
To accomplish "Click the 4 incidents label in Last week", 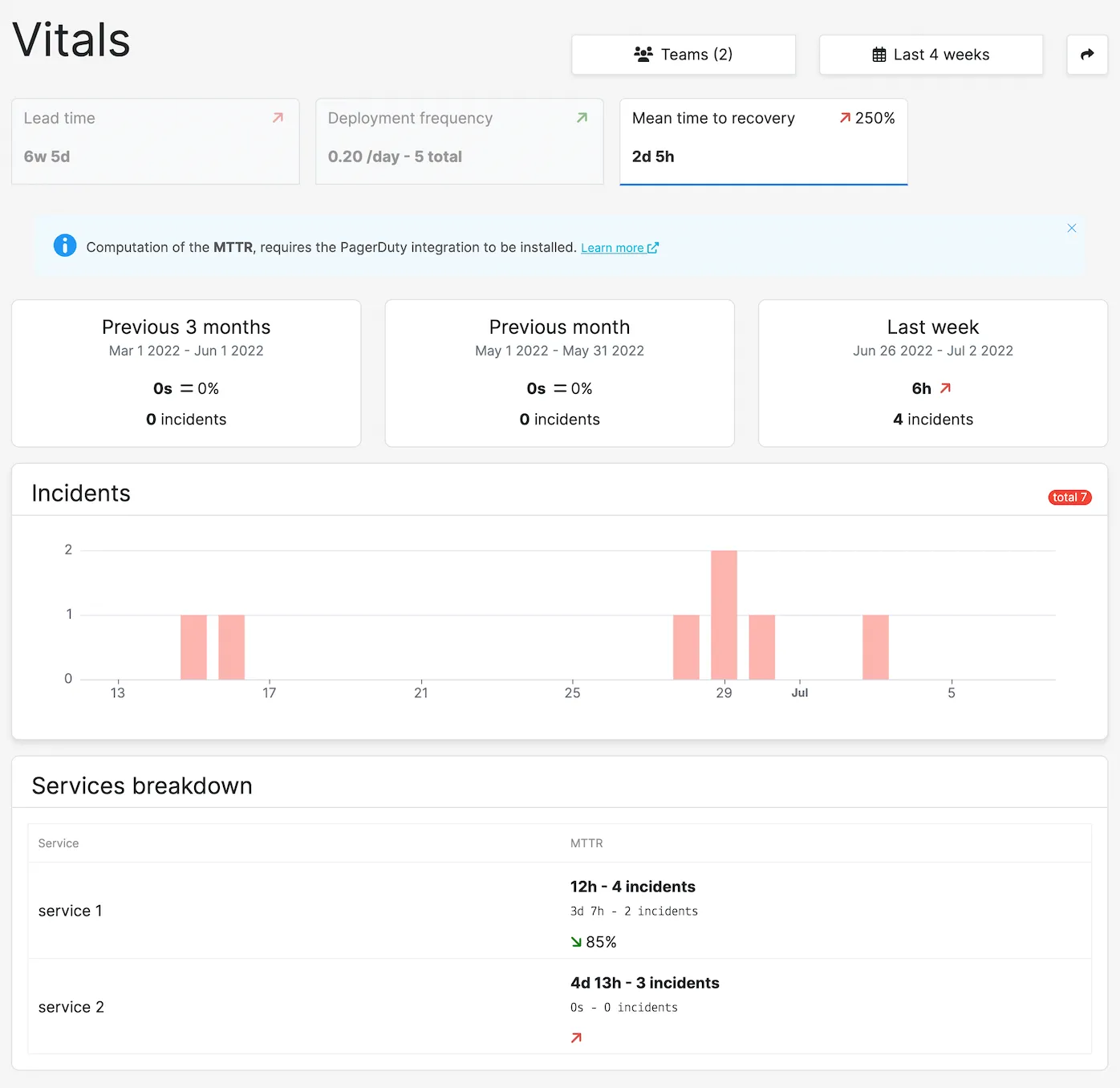I will tap(933, 420).
